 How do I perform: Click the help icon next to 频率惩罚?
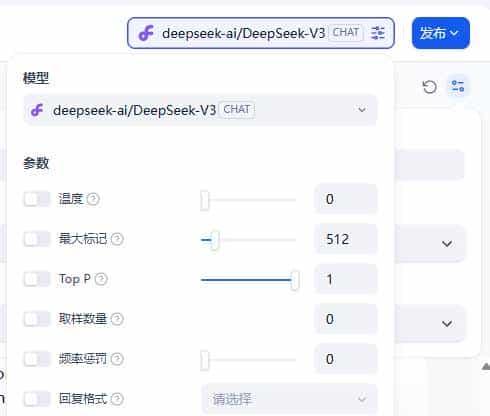(x=117, y=359)
